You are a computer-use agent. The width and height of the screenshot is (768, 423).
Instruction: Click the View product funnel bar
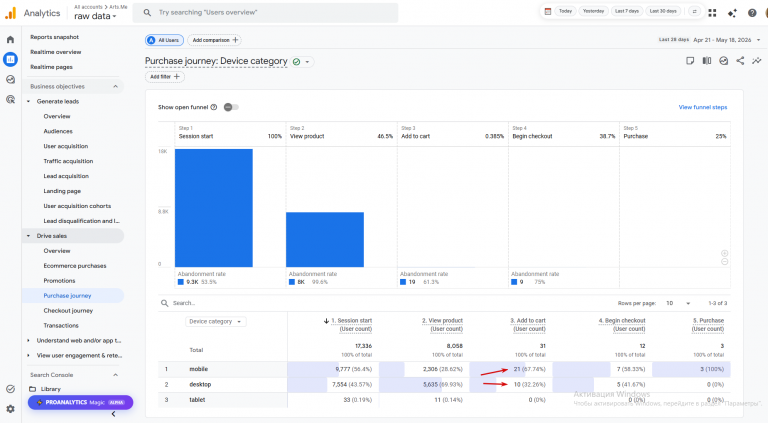[325, 240]
